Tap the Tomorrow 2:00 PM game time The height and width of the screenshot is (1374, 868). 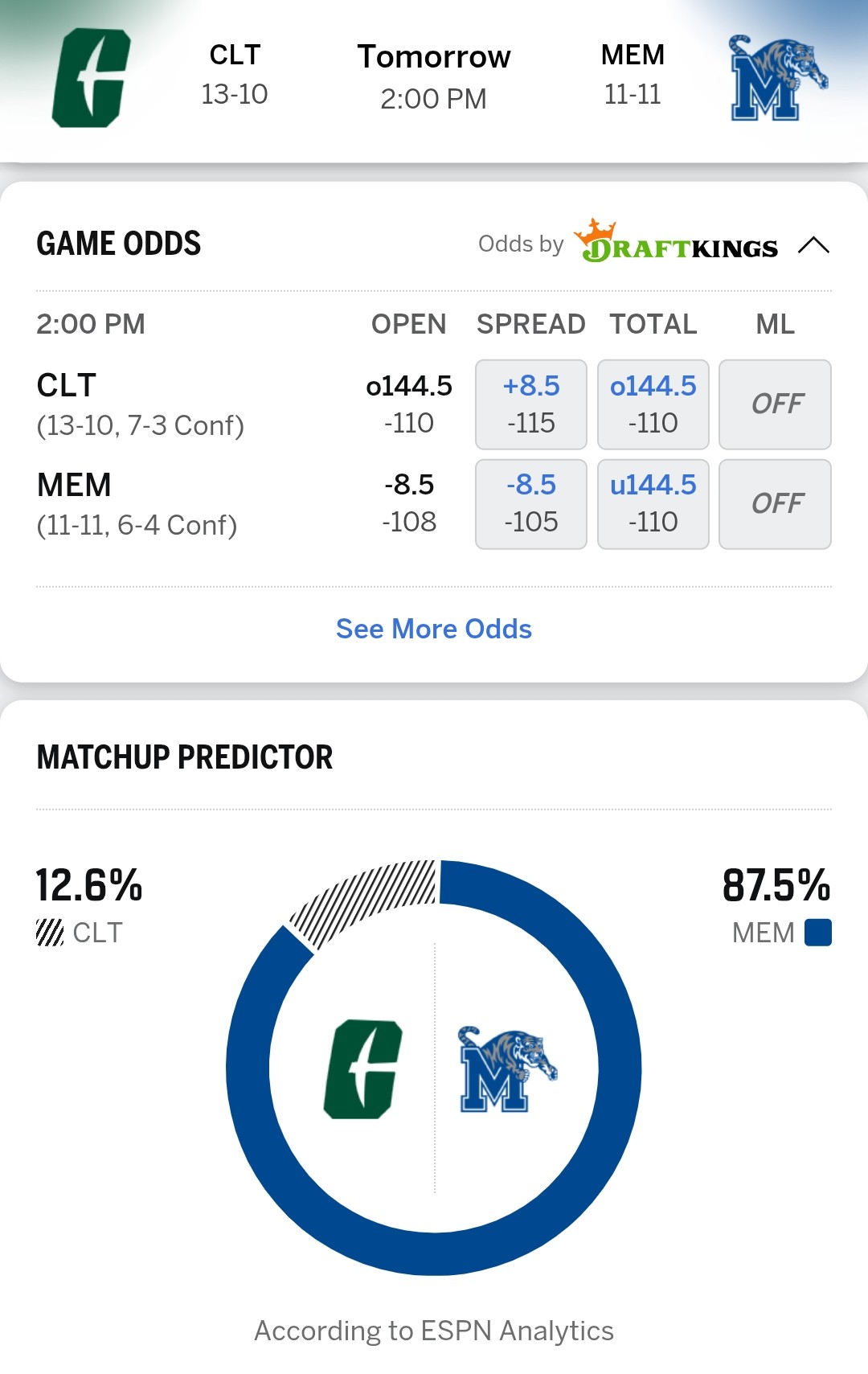click(x=434, y=77)
